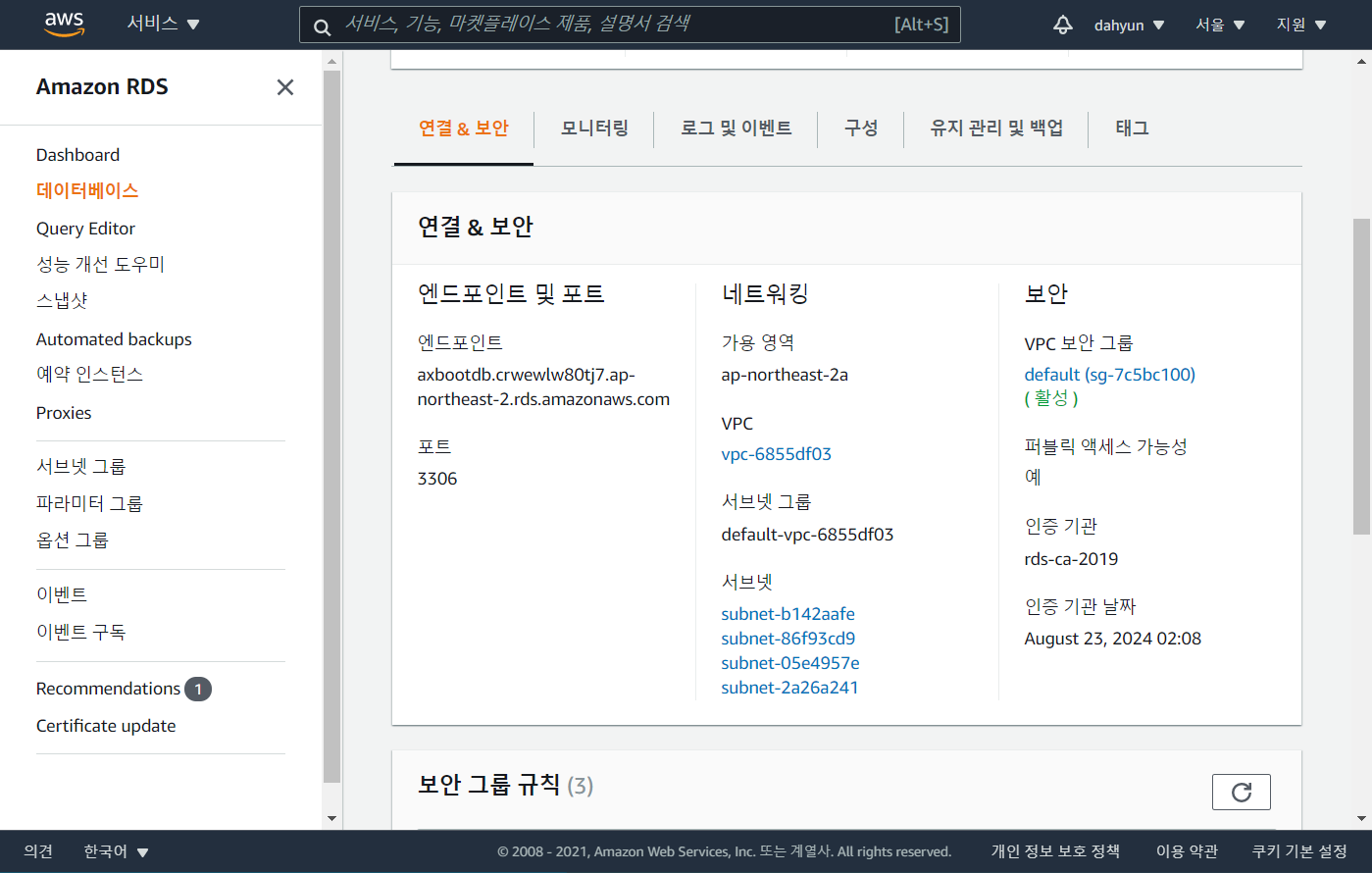Open Recommendations in the sidebar
The width and height of the screenshot is (1372, 873).
pos(108,689)
